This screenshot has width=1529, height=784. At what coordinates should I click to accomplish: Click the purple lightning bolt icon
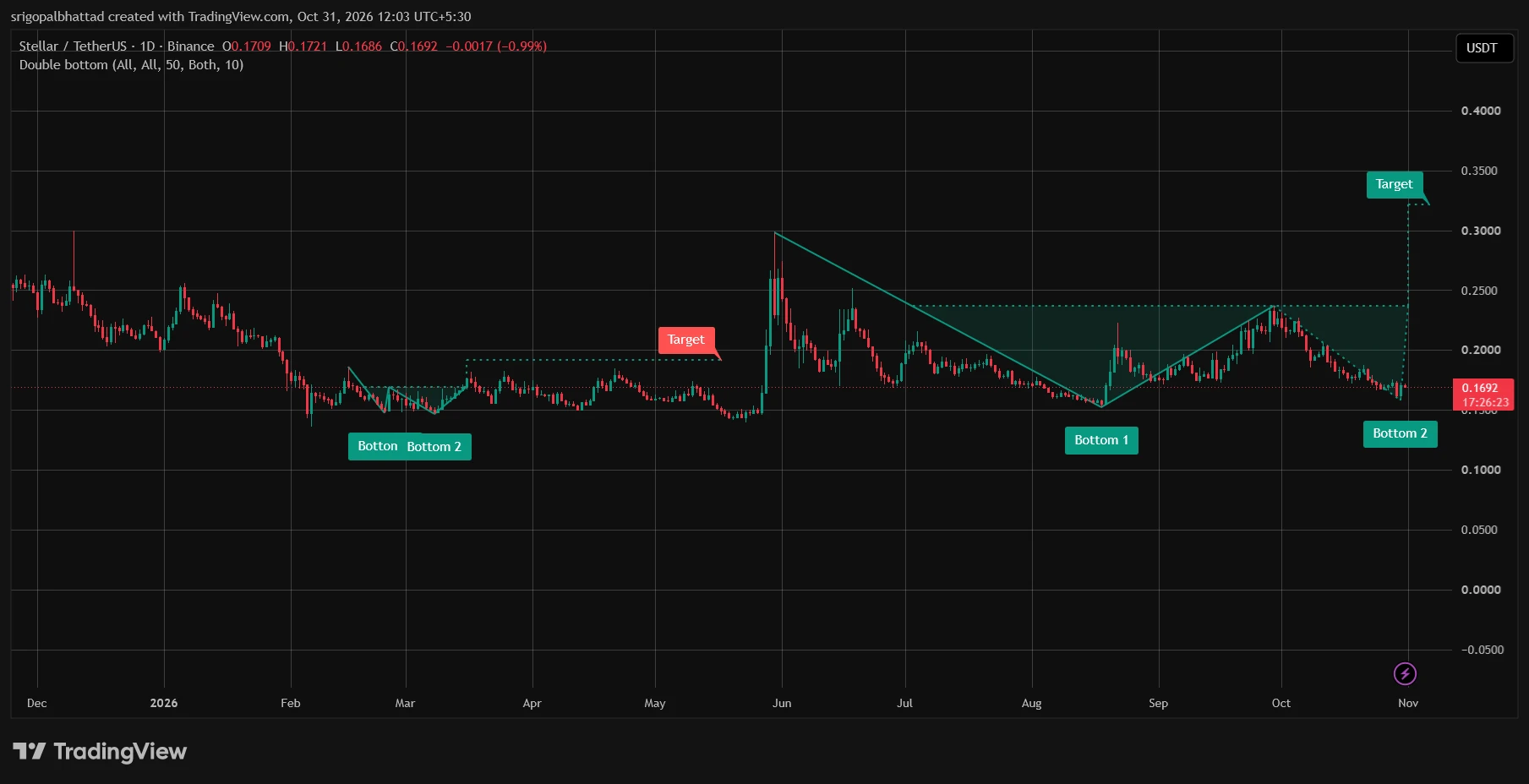pos(1405,673)
